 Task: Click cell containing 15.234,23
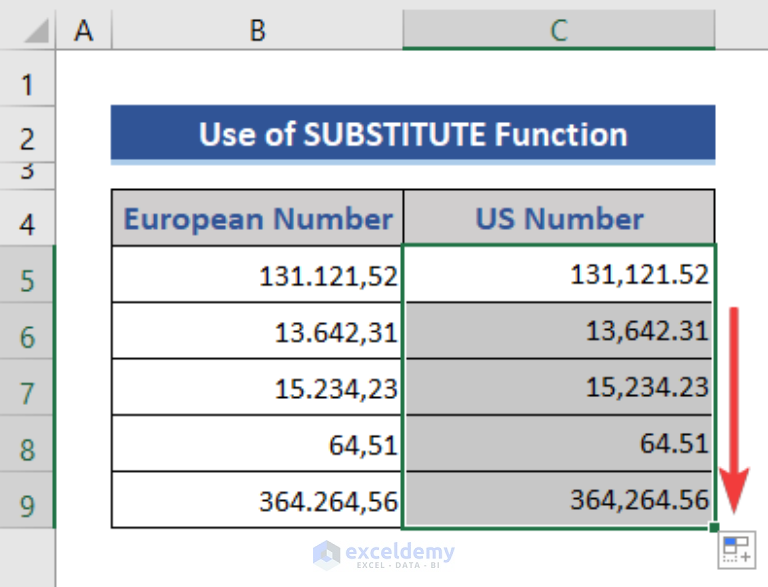click(x=257, y=387)
